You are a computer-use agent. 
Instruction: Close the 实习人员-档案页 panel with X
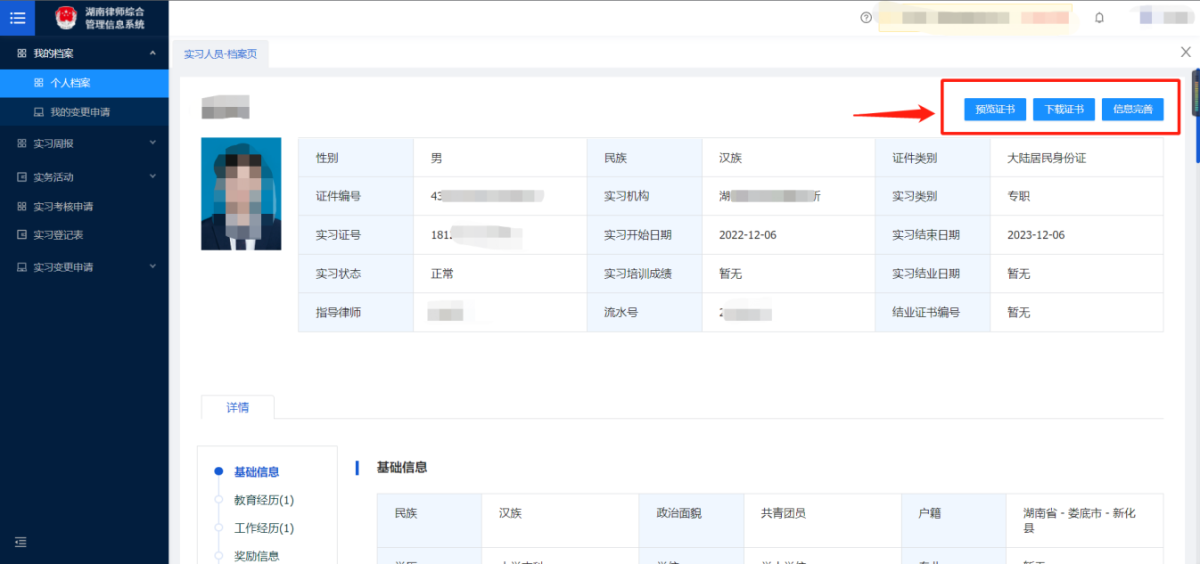click(x=1186, y=51)
